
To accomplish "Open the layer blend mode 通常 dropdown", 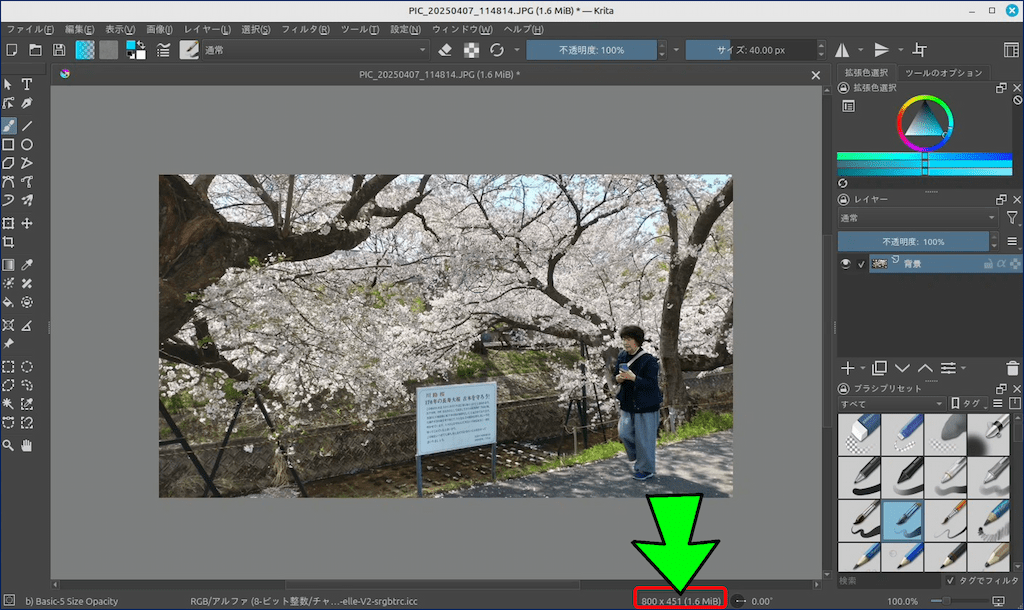I will click(917, 217).
